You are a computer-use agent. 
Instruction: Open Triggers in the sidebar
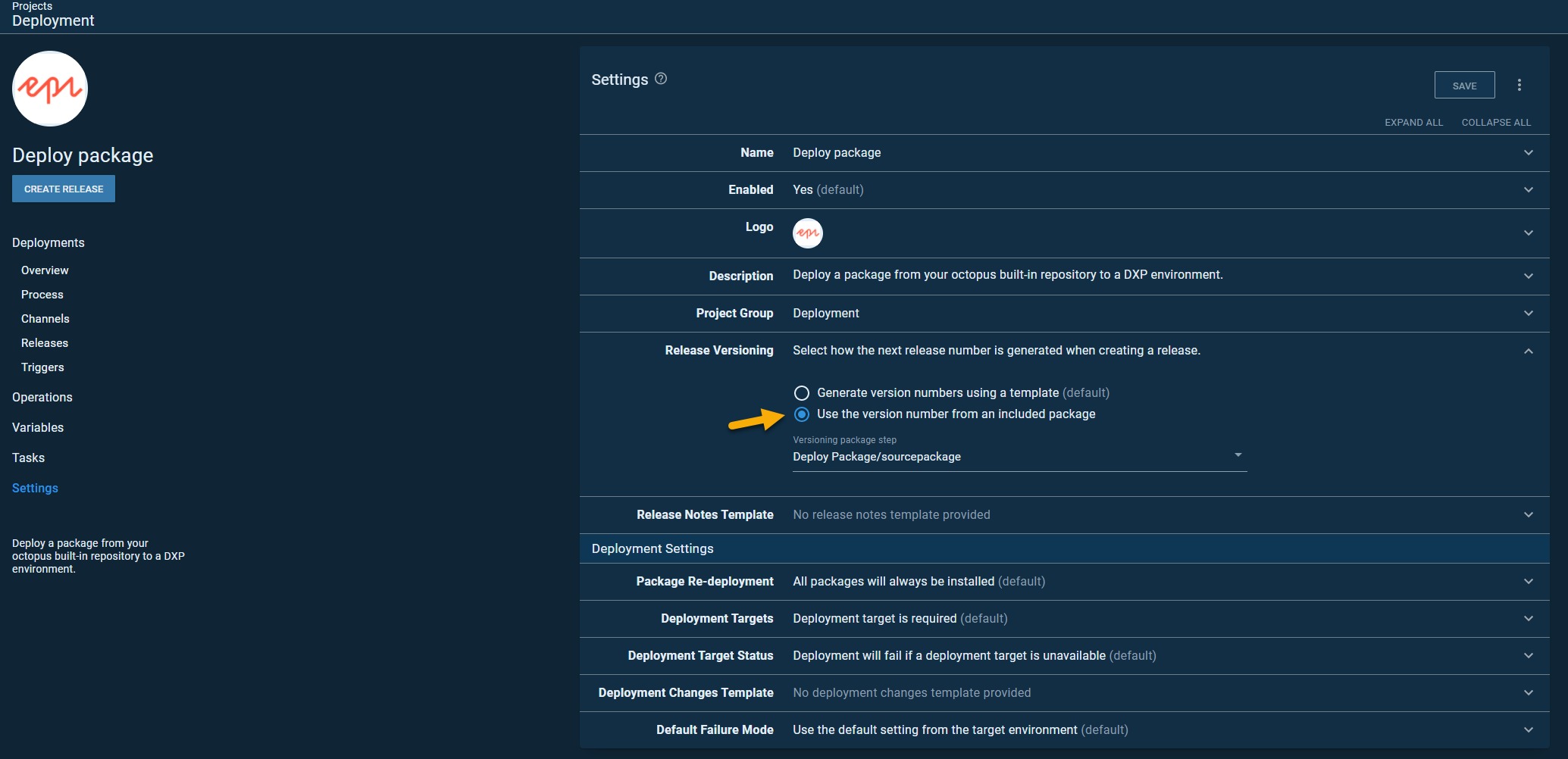point(42,367)
